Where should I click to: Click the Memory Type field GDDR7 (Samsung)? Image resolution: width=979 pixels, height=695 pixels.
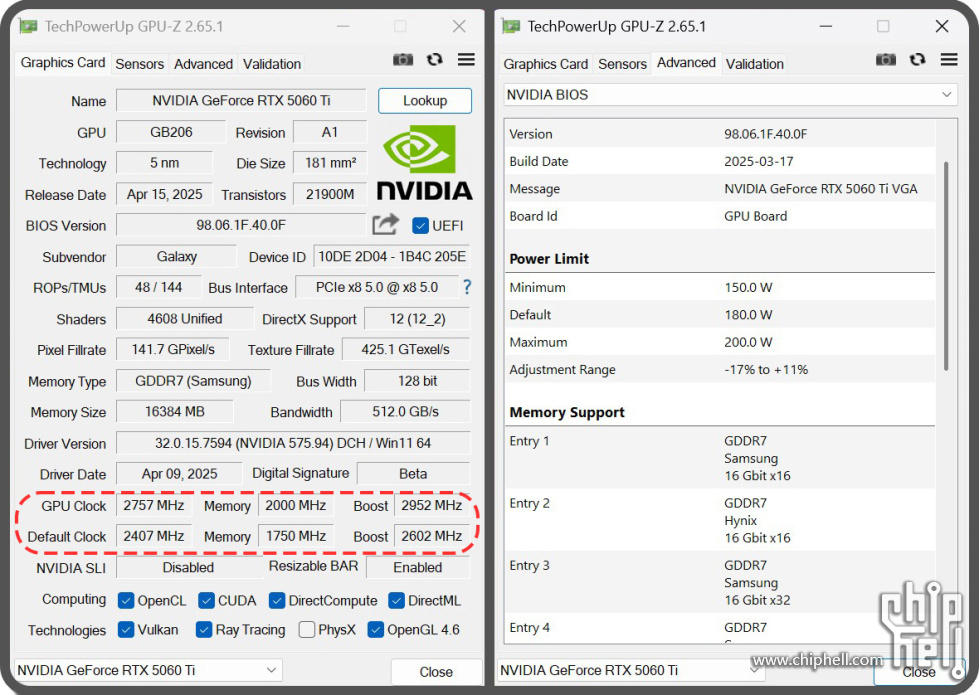click(194, 381)
